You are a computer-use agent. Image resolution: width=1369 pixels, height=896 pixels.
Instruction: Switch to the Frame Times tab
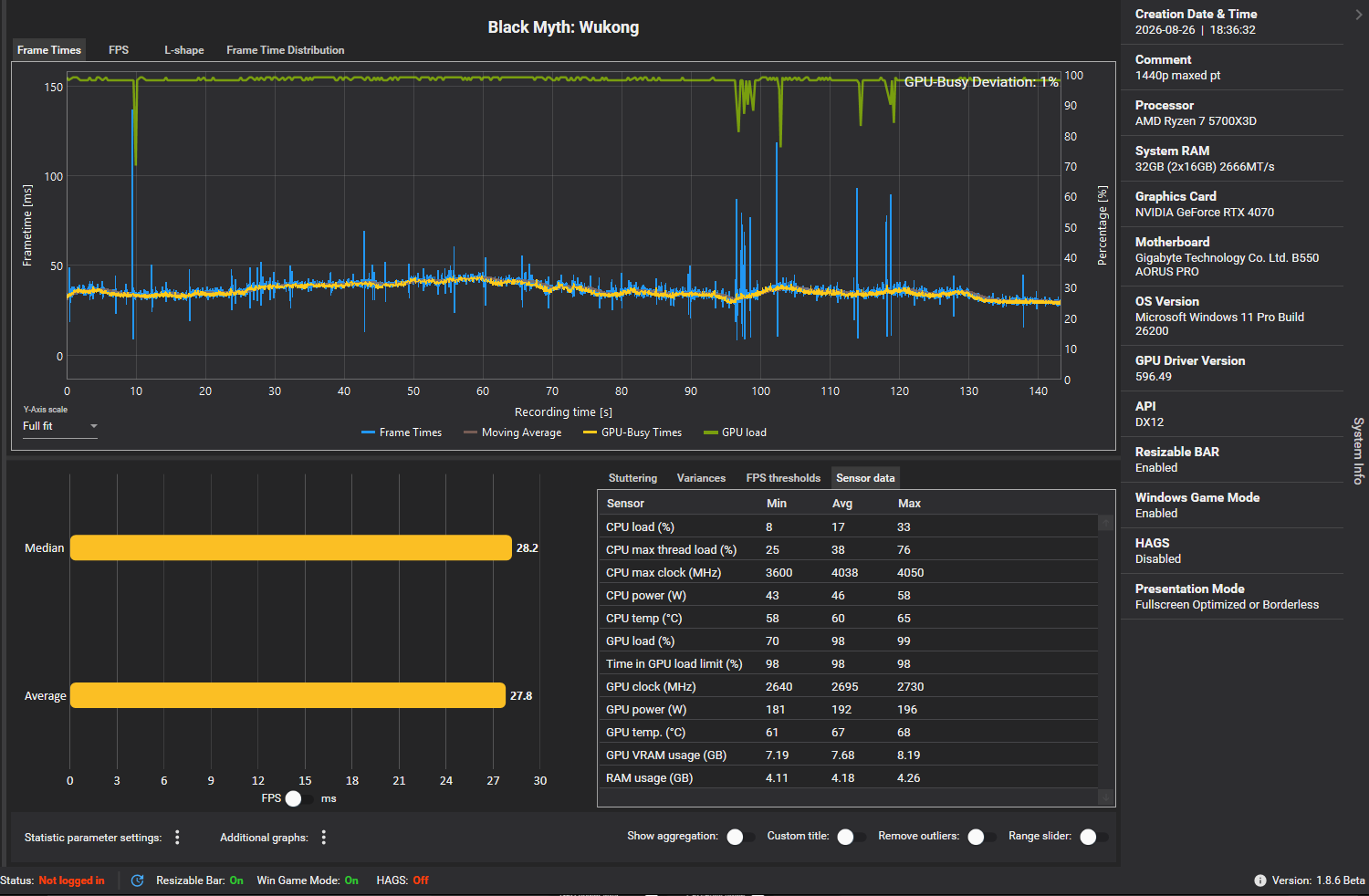pos(49,50)
